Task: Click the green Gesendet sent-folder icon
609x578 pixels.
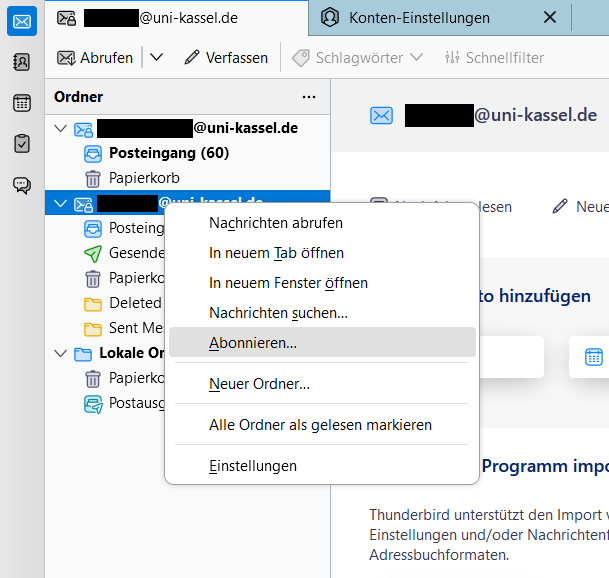Action: [93, 253]
